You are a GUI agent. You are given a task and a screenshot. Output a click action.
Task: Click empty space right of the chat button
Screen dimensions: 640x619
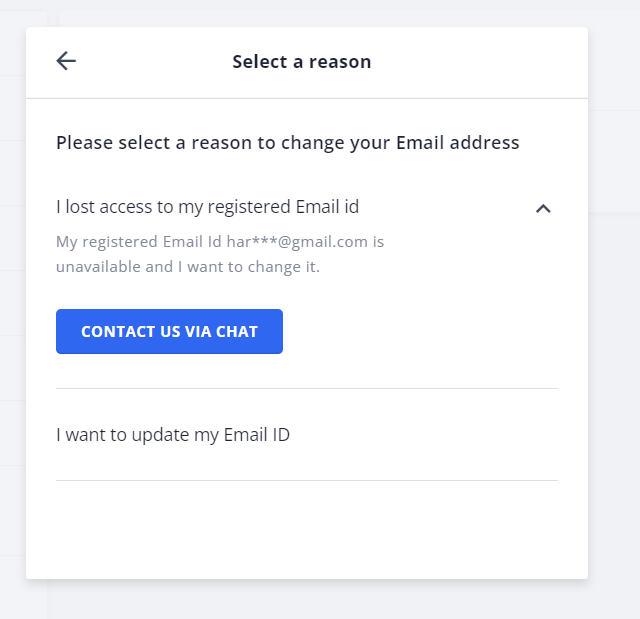coord(420,331)
